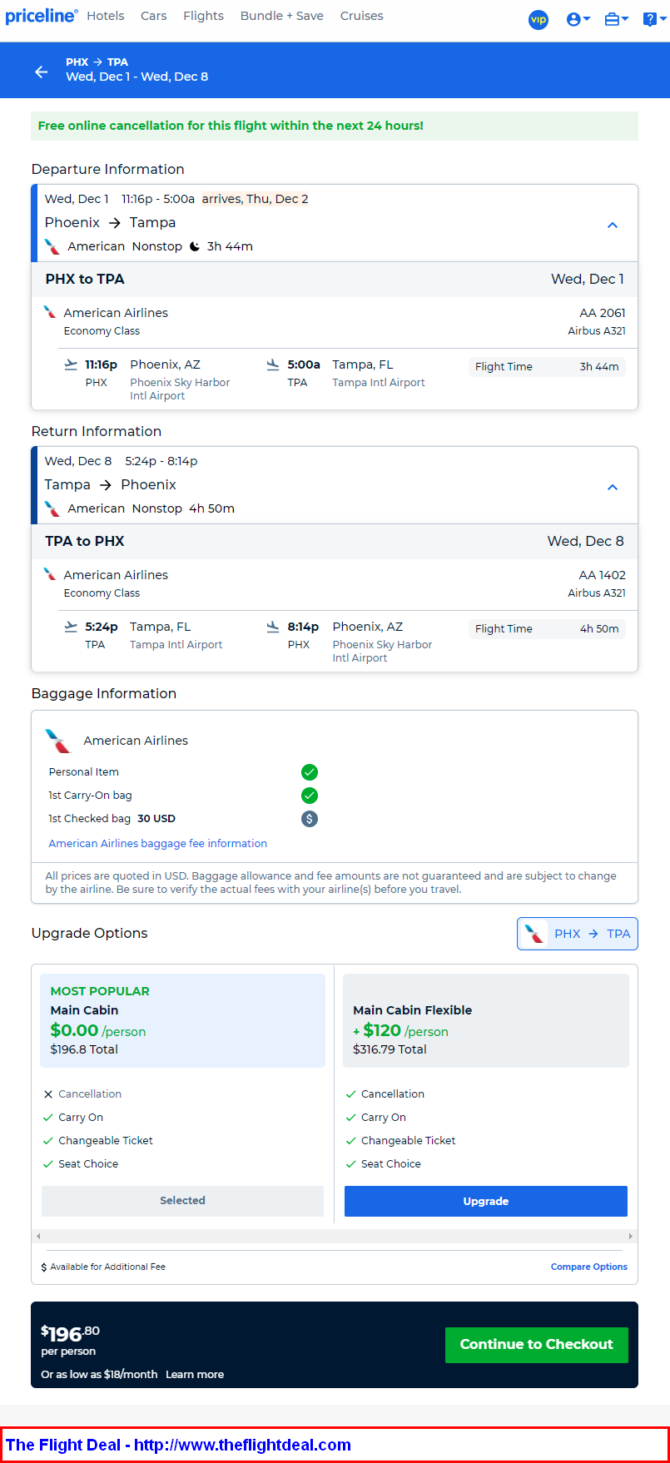
Task: Collapse the Phoenix to Tampa departure details
Action: tap(613, 225)
